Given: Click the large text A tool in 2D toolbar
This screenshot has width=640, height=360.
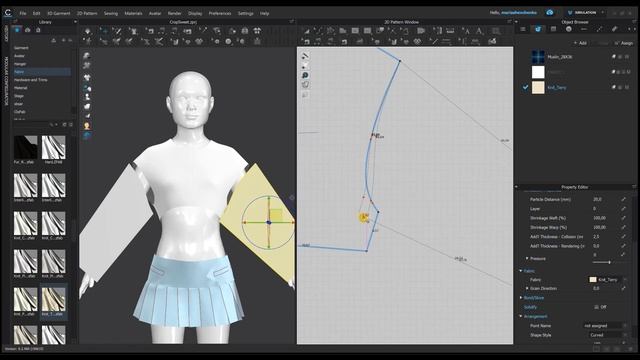Looking at the screenshot, I should (x=480, y=31).
